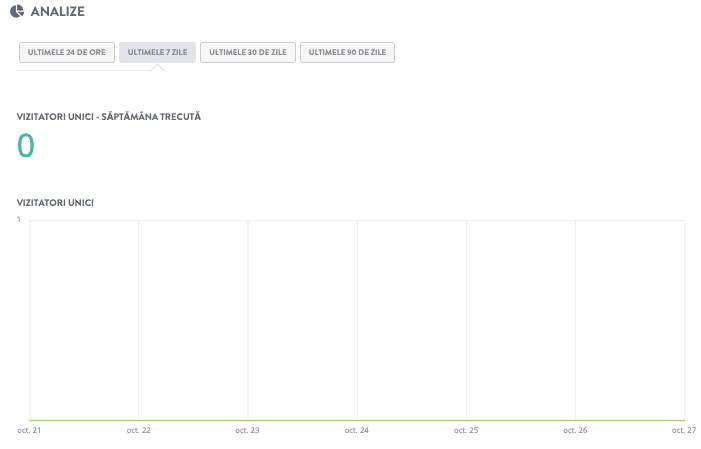Click the oct. 25 axis label
Screen dimensions: 701x449
coord(466,430)
